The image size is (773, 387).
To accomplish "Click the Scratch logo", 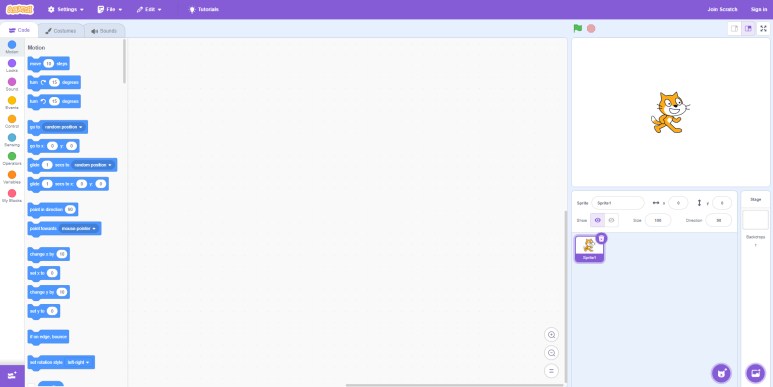I will 20,9.
